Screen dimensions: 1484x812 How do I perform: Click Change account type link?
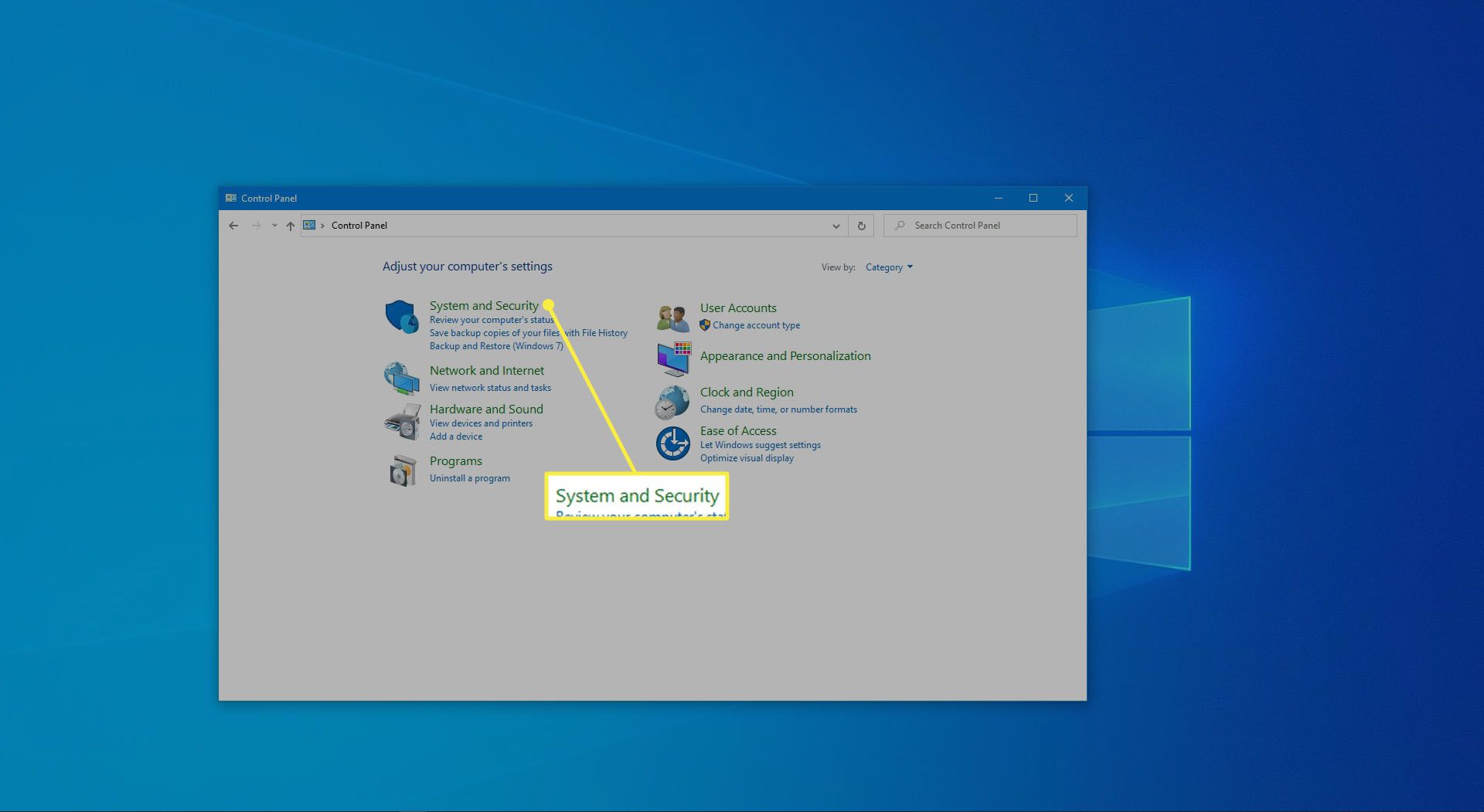point(756,325)
